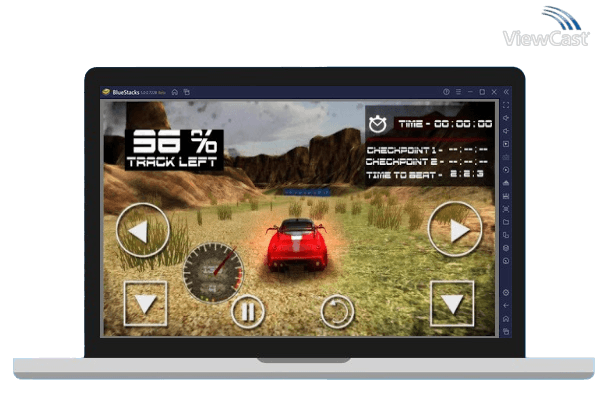This screenshot has height=414, width=602.
Task: Tap the square down-arrow pedal under the right steering arrow
Action: pyautogui.click(x=452, y=303)
